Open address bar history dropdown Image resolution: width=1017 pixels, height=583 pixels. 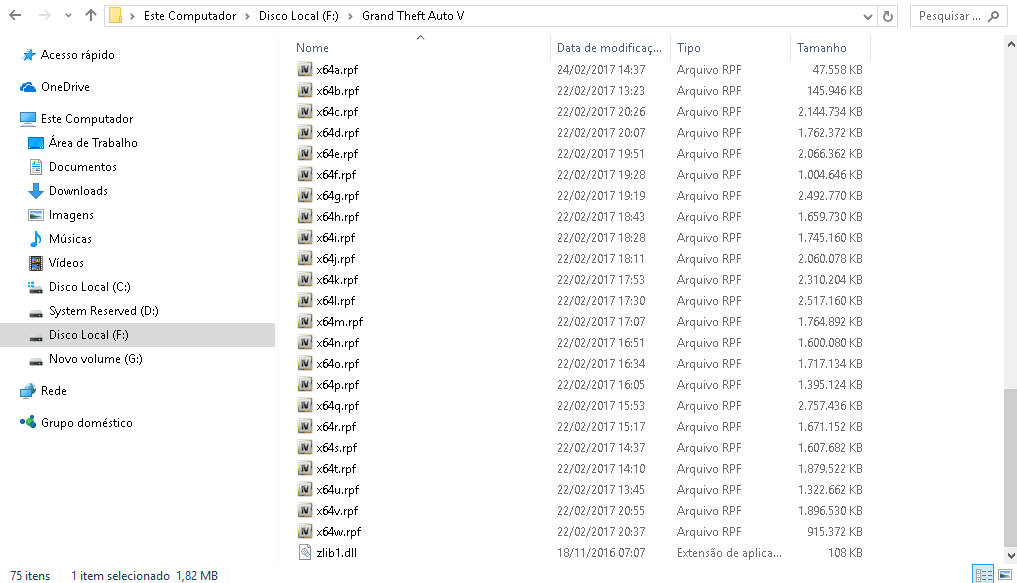click(x=868, y=16)
